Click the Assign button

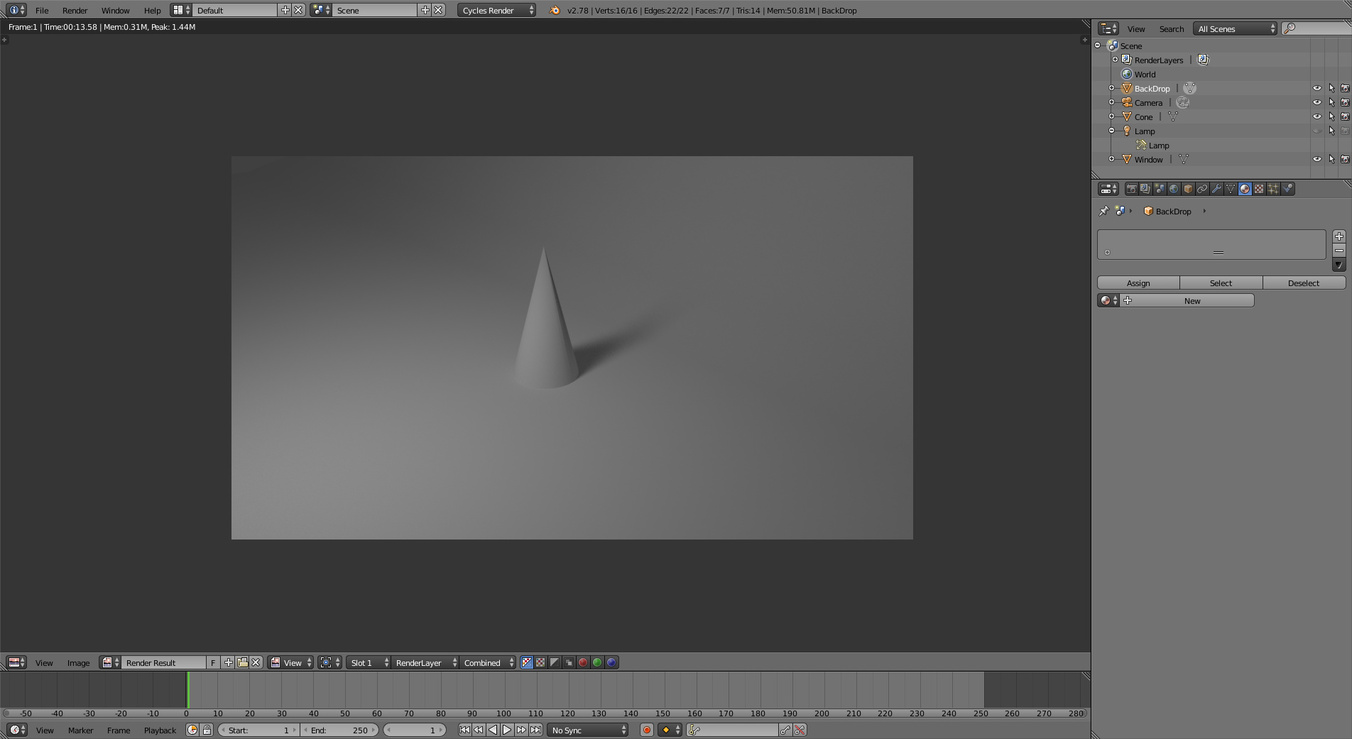click(x=1137, y=282)
